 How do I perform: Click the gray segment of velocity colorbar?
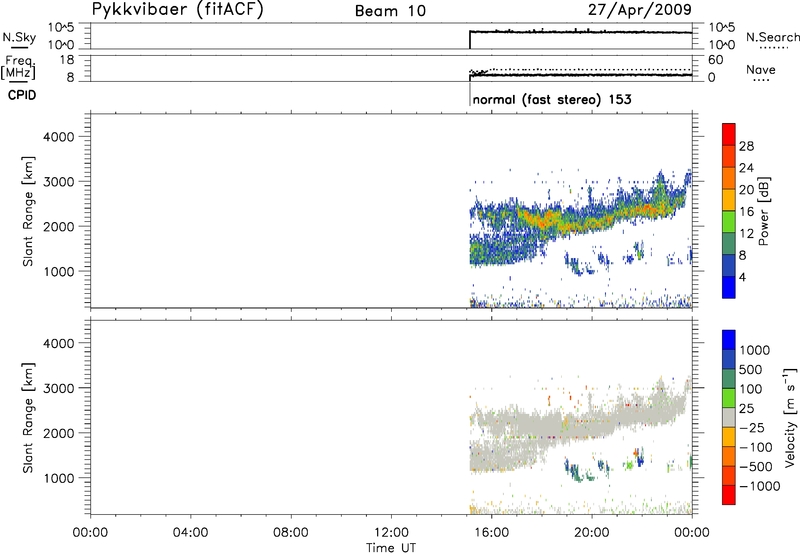point(729,417)
